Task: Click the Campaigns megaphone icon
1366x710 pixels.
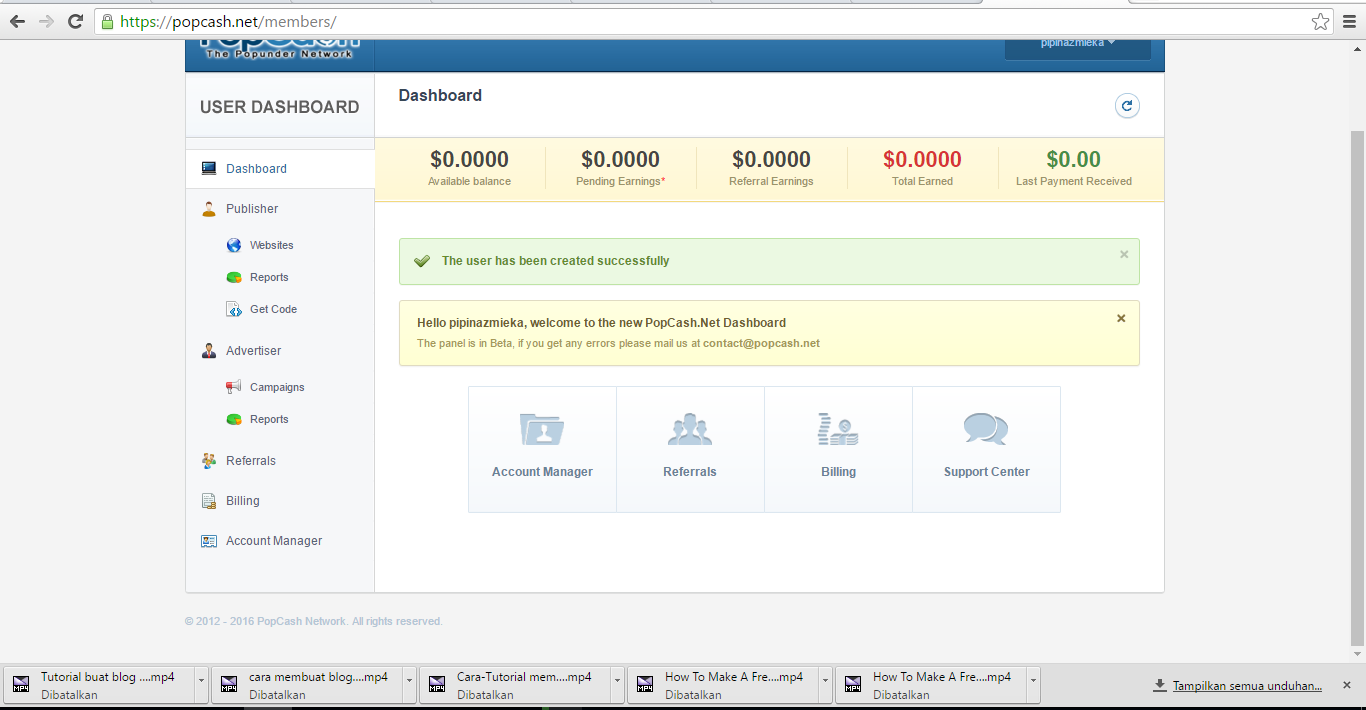Action: pos(234,387)
